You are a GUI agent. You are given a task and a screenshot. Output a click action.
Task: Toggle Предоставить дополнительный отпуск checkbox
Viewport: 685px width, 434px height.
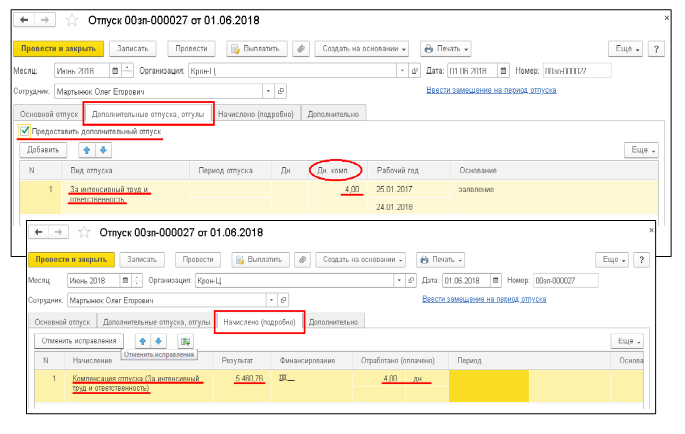23,131
